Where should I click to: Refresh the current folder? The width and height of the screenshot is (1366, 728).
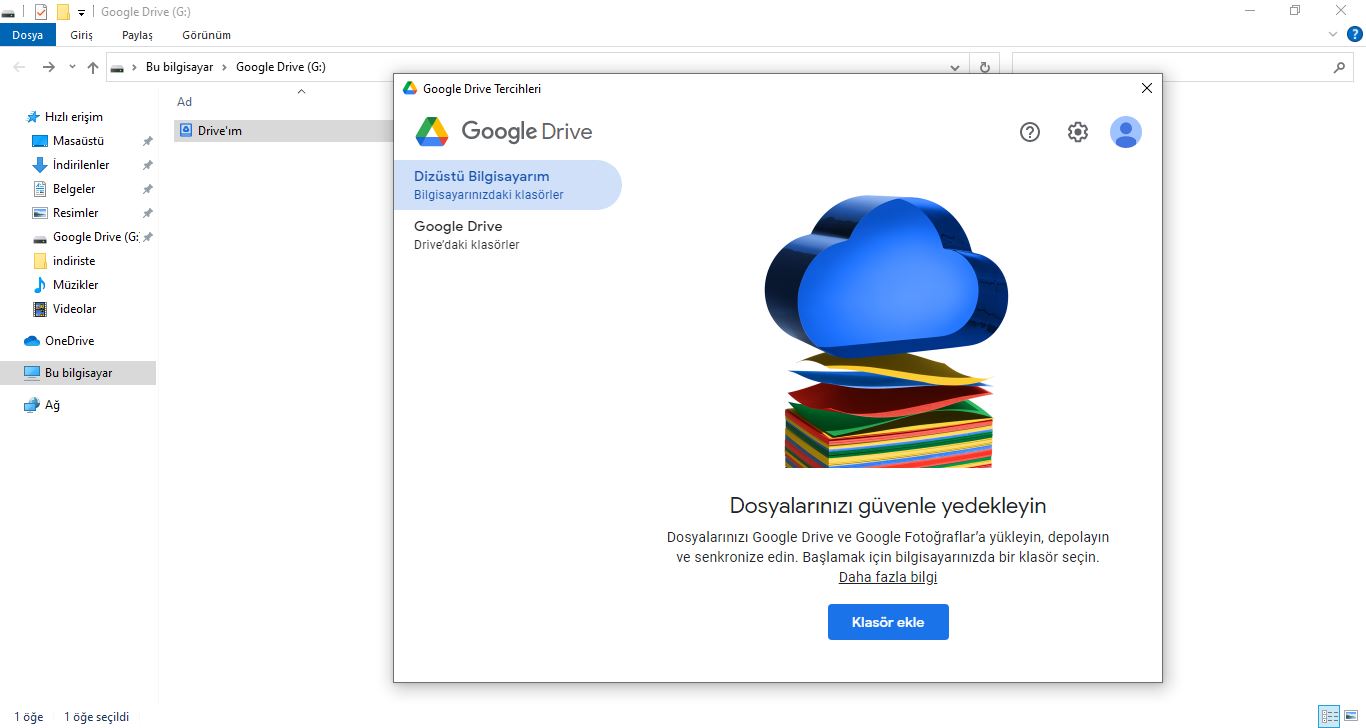pos(985,67)
